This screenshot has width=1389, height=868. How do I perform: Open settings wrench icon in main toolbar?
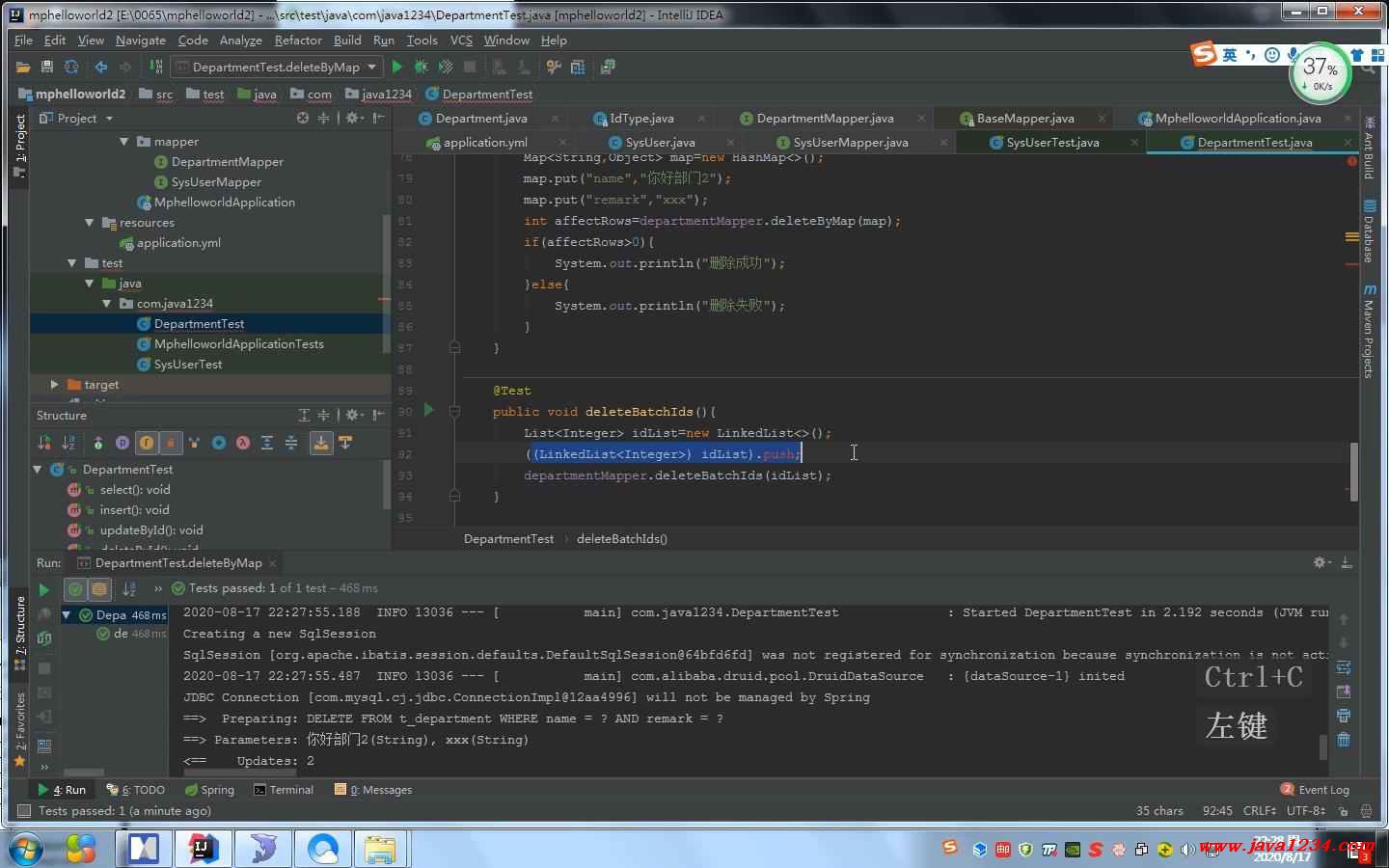tap(553, 67)
